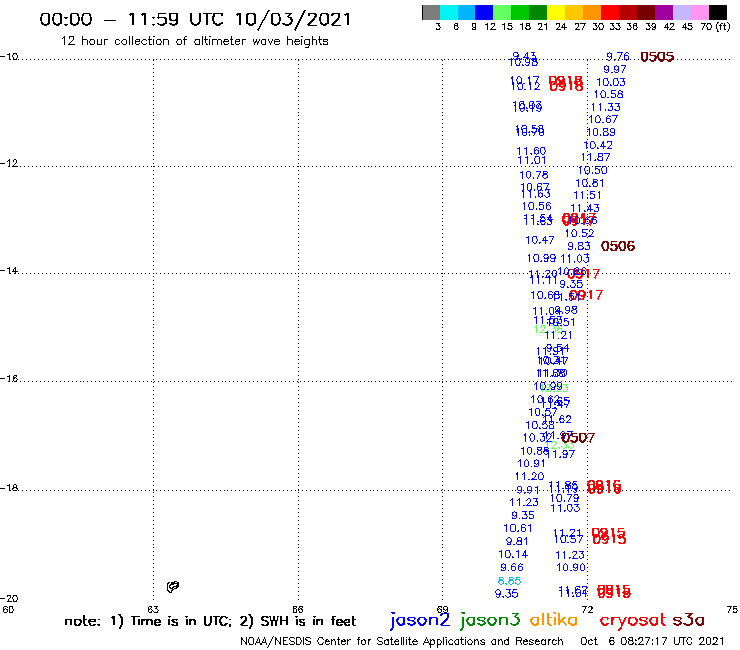Screen dimensions: 740x650
Task: Select the '12 hour collection of altimeter wave heights' subtitle
Action: point(194,41)
